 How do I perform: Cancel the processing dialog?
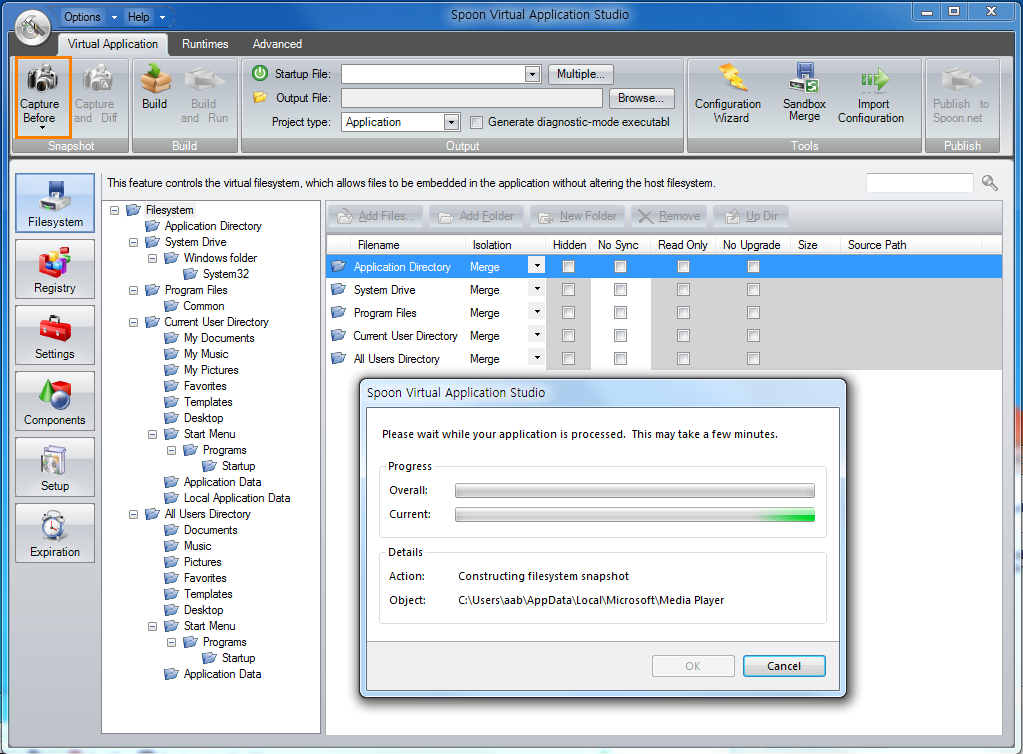(x=784, y=666)
